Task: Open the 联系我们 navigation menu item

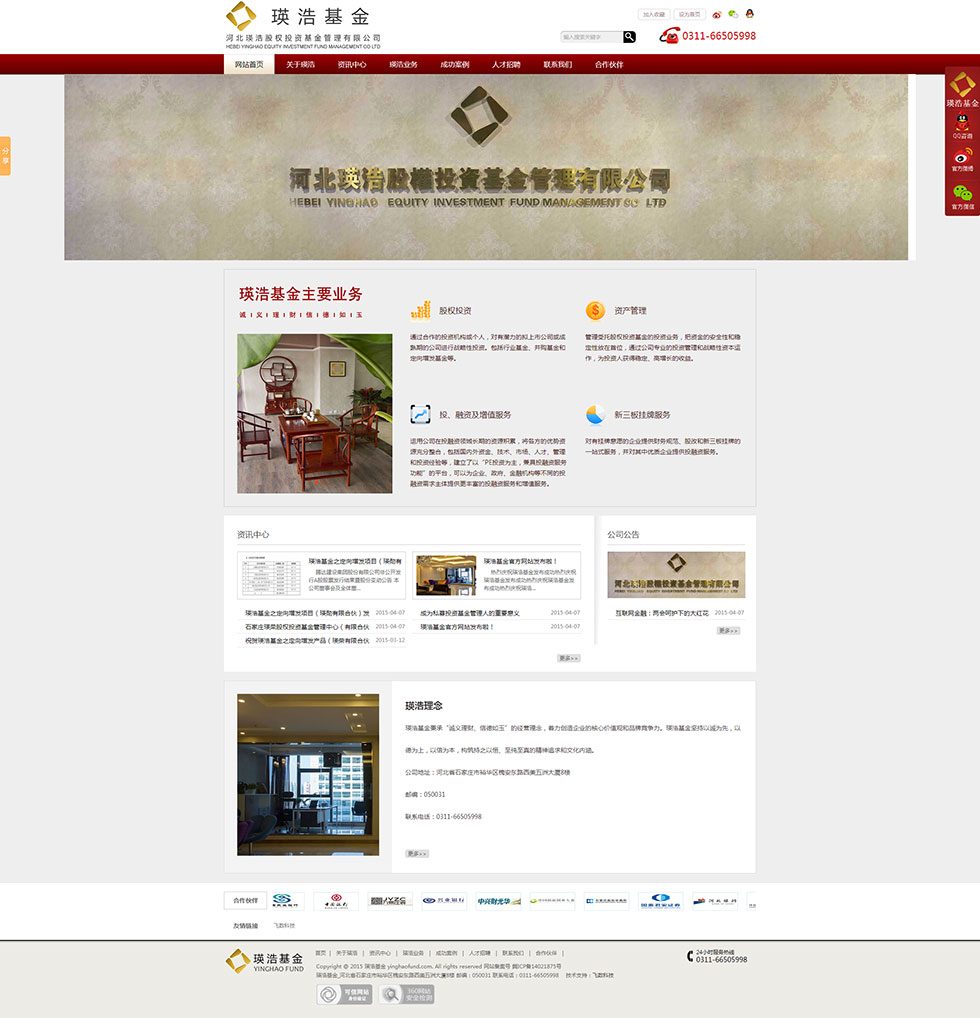Action: [x=558, y=64]
